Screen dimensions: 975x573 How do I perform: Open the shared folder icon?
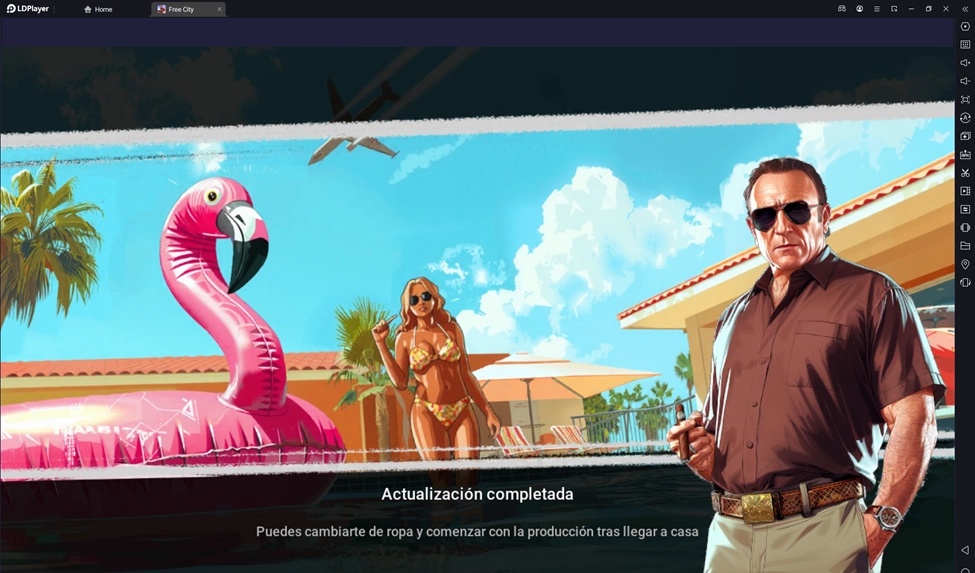point(965,246)
